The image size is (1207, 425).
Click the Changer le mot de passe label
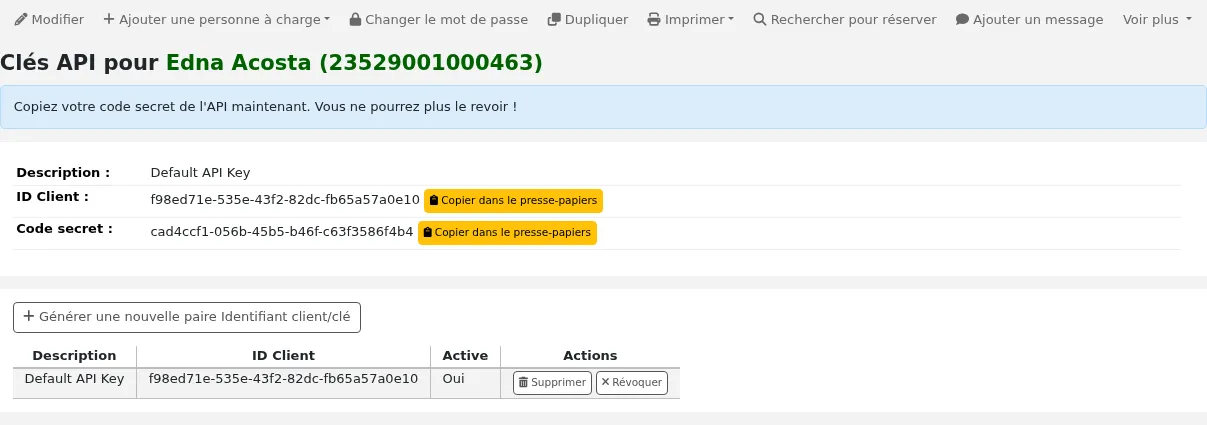[447, 19]
